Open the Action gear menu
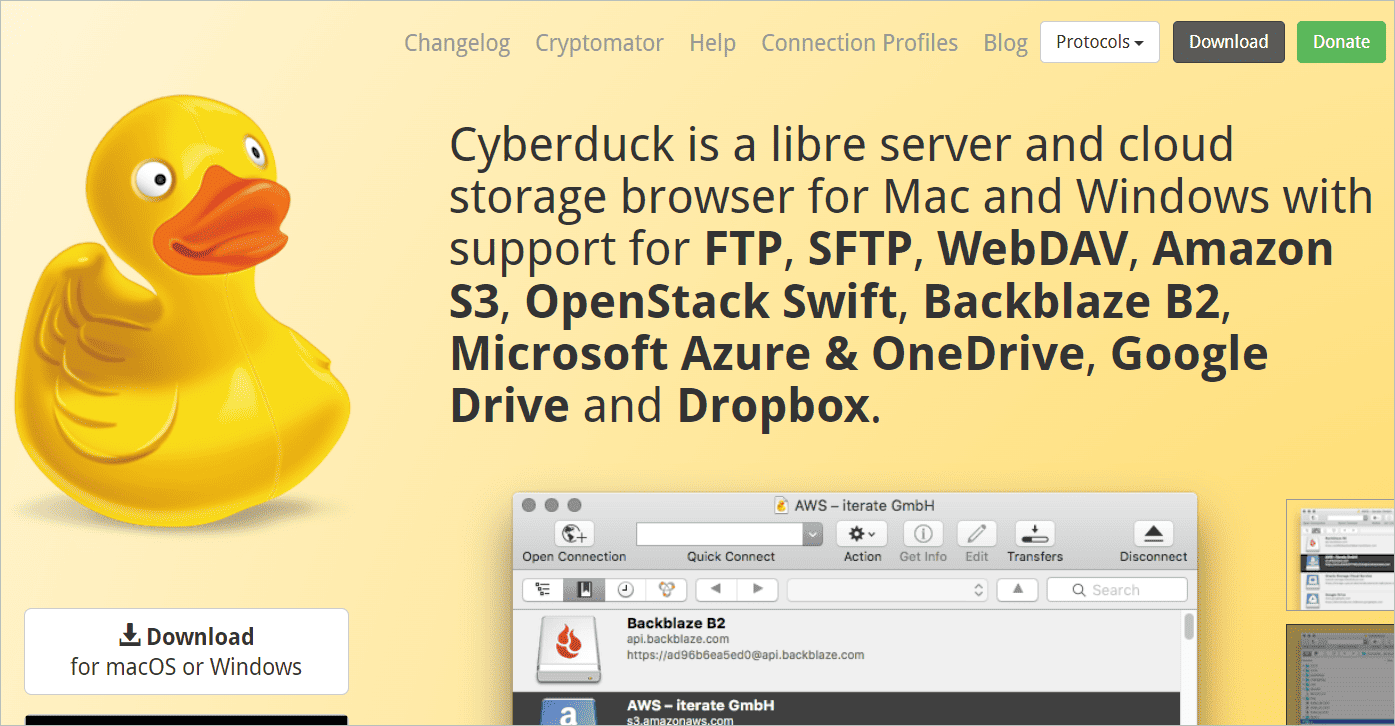 pos(862,533)
